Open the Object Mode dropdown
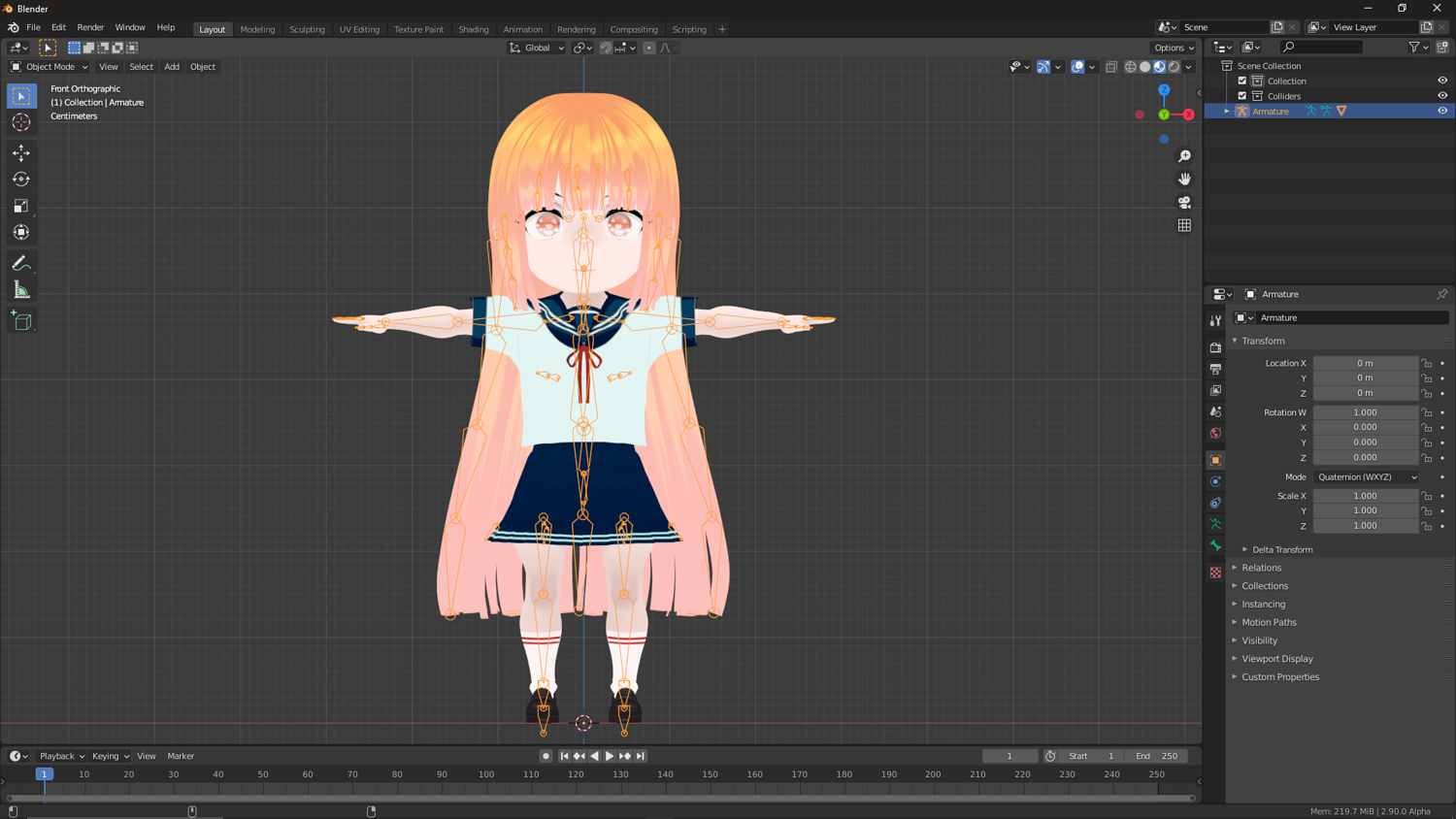 tap(50, 67)
